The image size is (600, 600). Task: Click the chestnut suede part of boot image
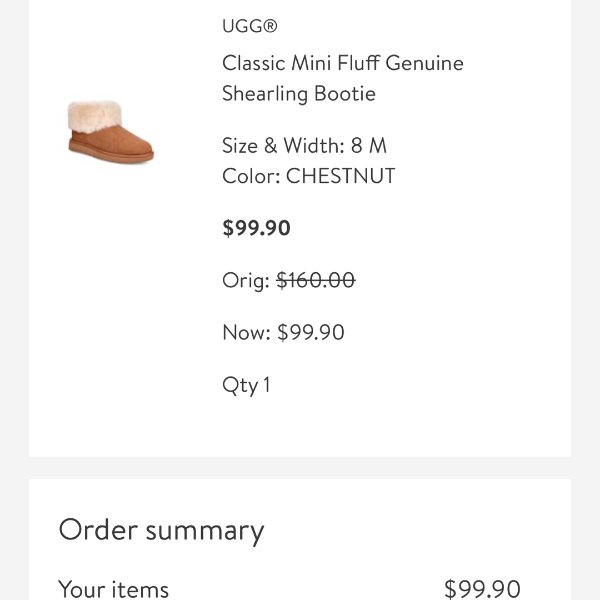pos(115,145)
